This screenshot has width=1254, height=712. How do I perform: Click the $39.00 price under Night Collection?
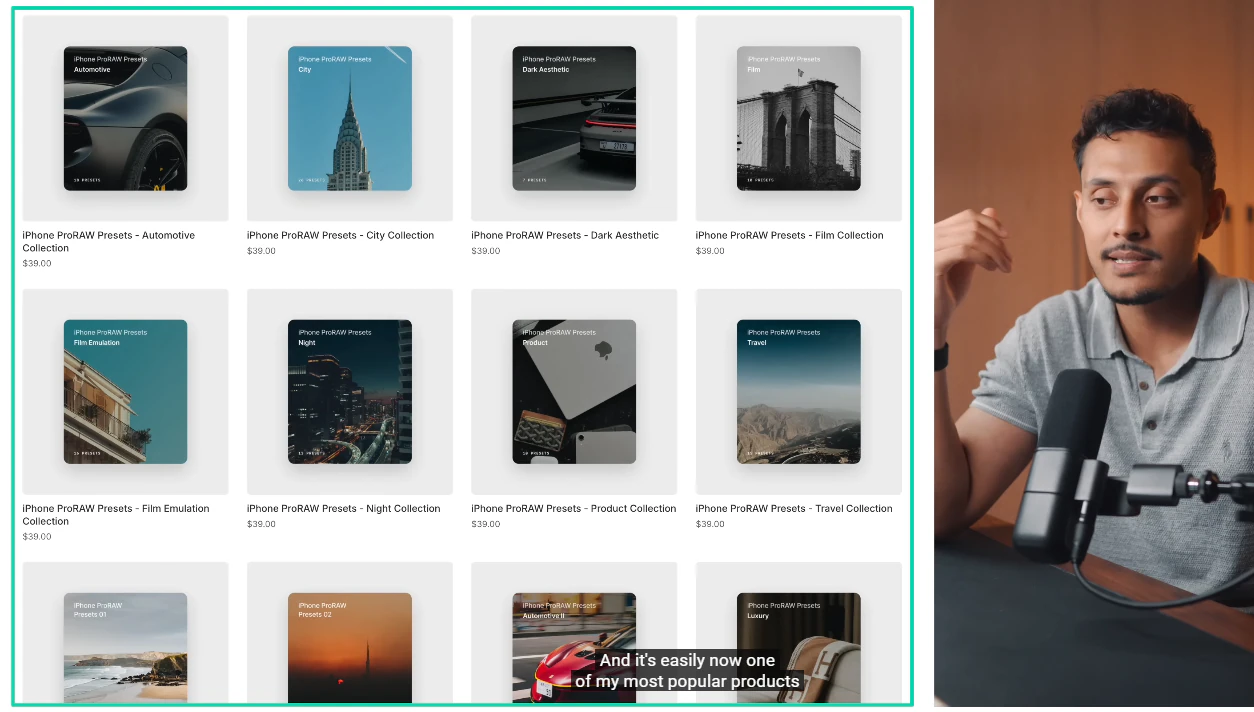261,524
